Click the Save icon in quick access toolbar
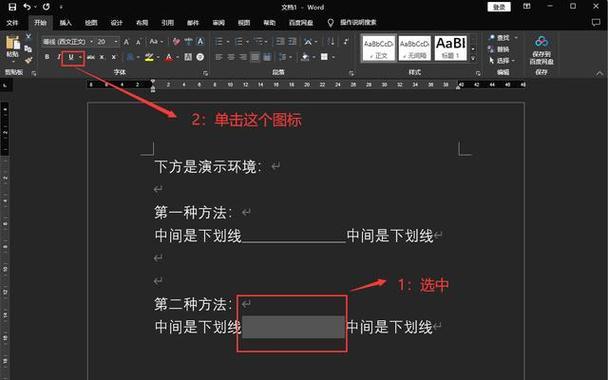This screenshot has width=608, height=380. [12, 7]
